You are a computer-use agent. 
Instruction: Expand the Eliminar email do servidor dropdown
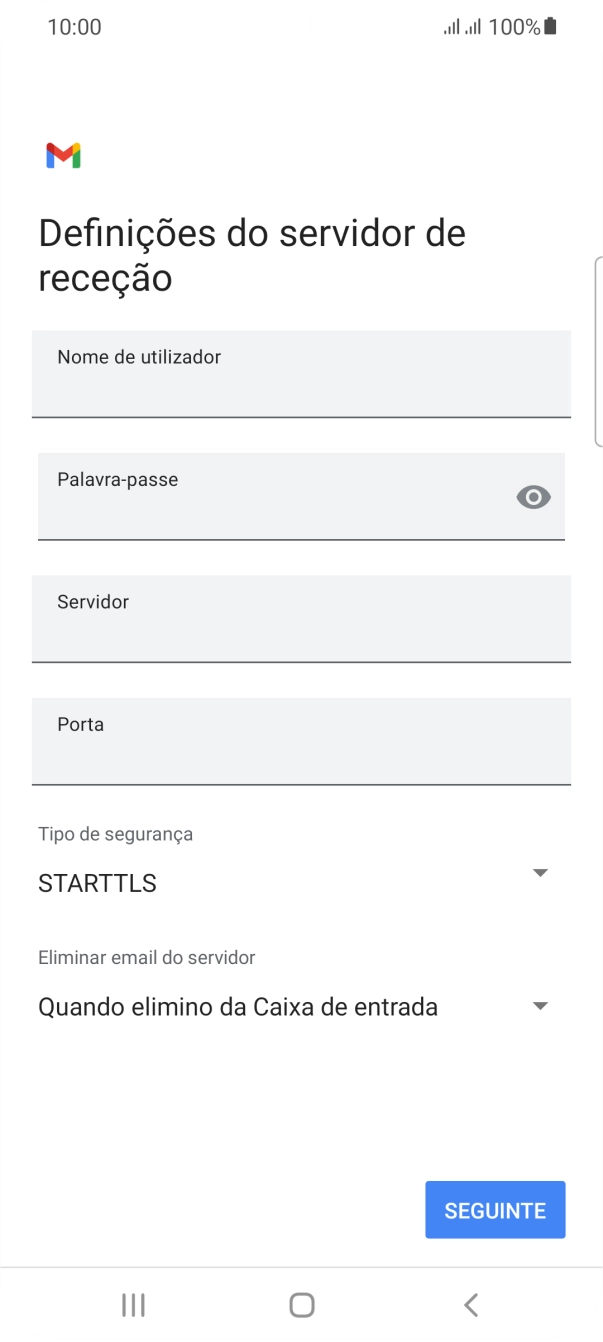540,1006
